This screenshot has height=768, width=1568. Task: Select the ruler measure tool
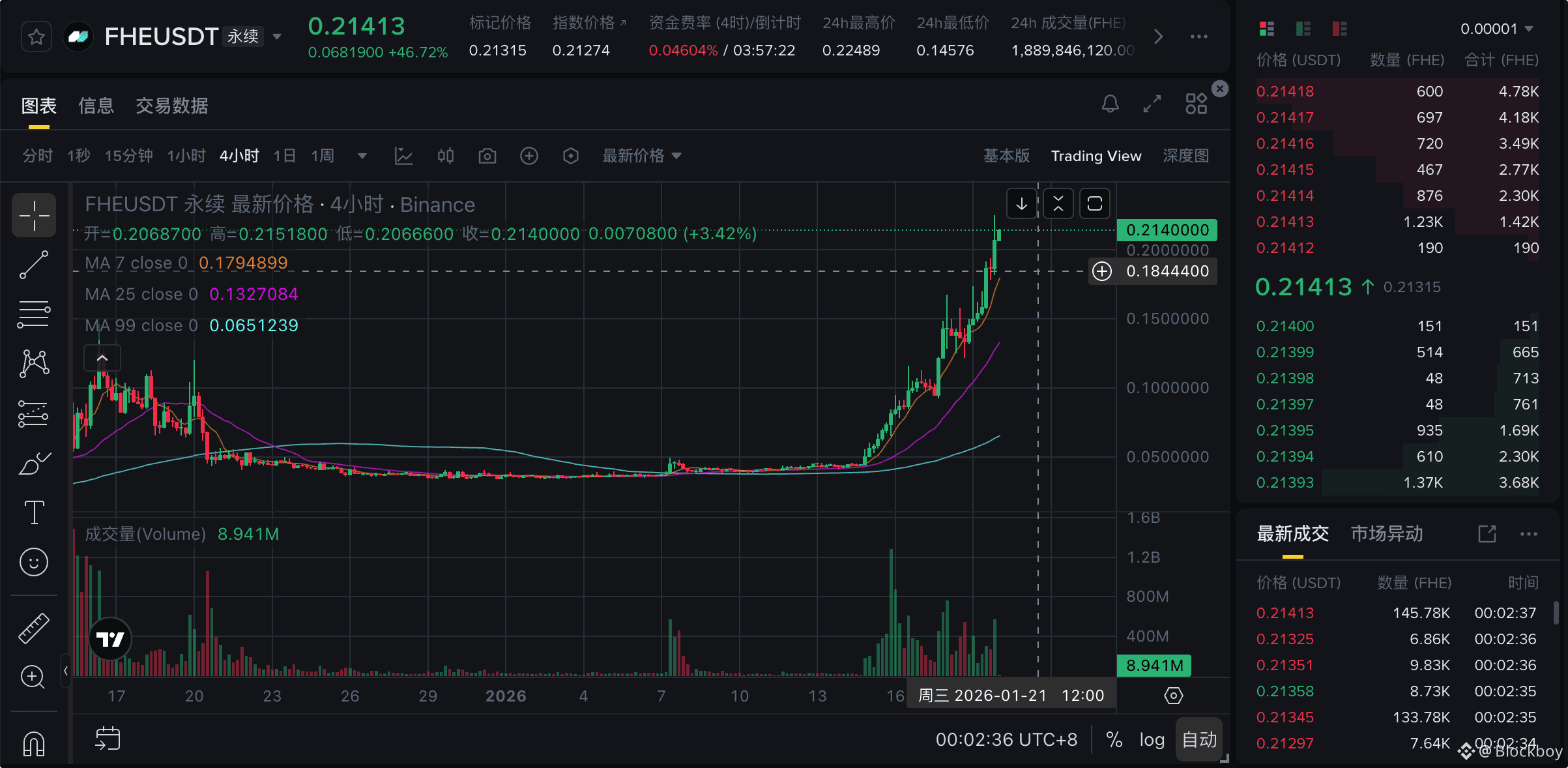34,628
